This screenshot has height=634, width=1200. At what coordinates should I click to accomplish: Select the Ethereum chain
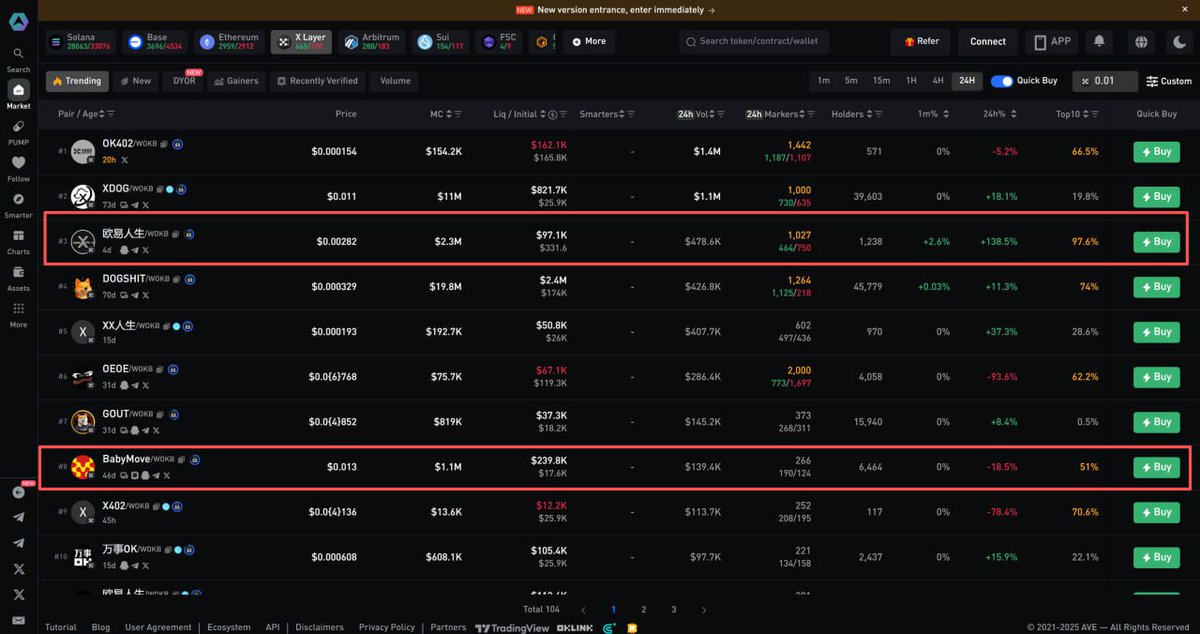click(230, 42)
